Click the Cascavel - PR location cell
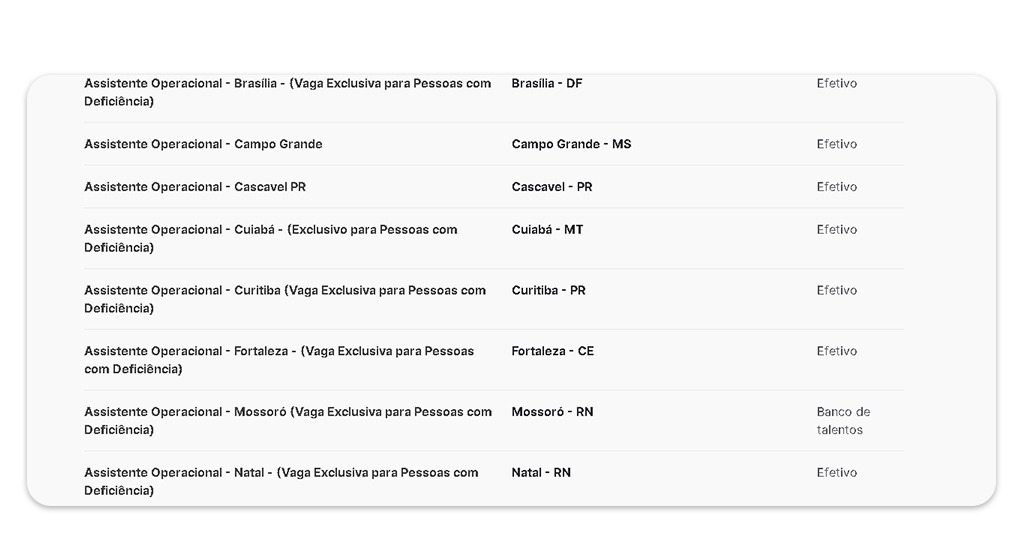The height and width of the screenshot is (536, 1024). pos(551,187)
